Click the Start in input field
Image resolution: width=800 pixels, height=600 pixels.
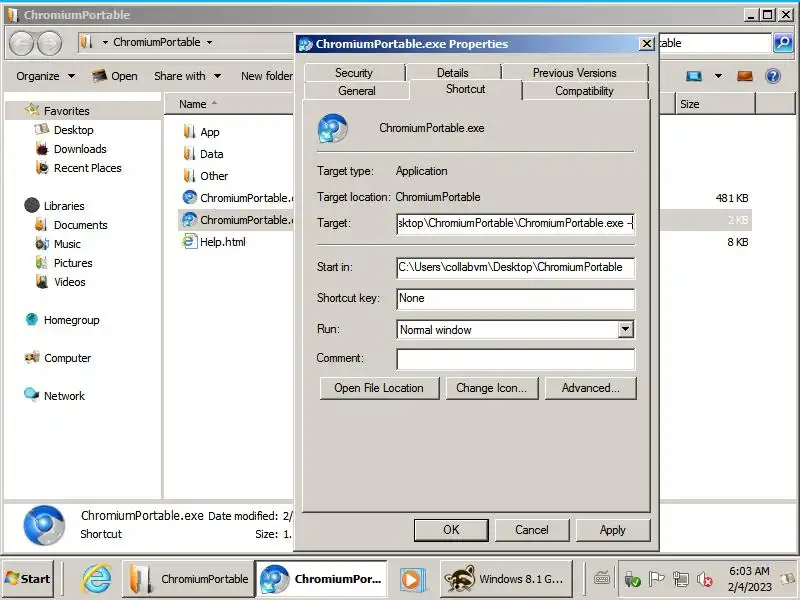click(515, 267)
